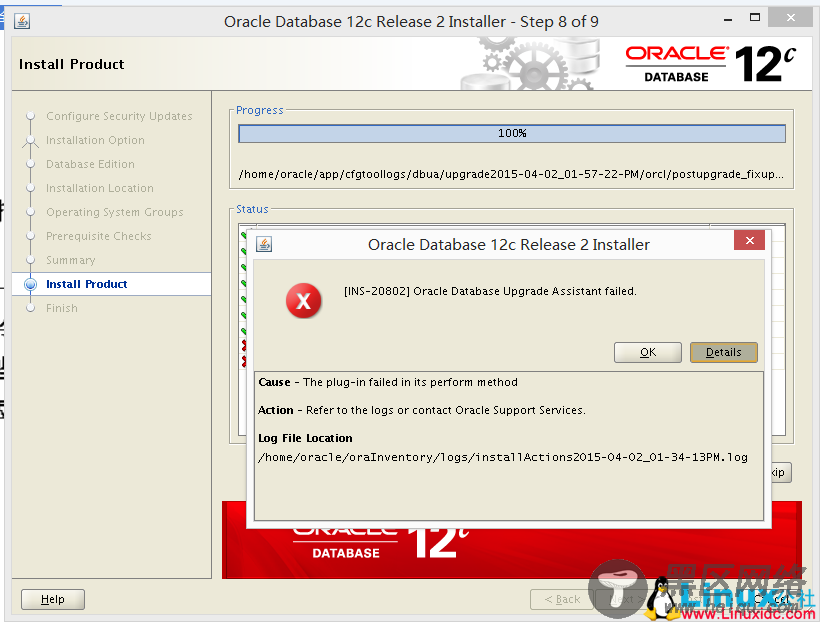The height and width of the screenshot is (624, 820).
Task: Click the Action description line
Action: point(422,410)
